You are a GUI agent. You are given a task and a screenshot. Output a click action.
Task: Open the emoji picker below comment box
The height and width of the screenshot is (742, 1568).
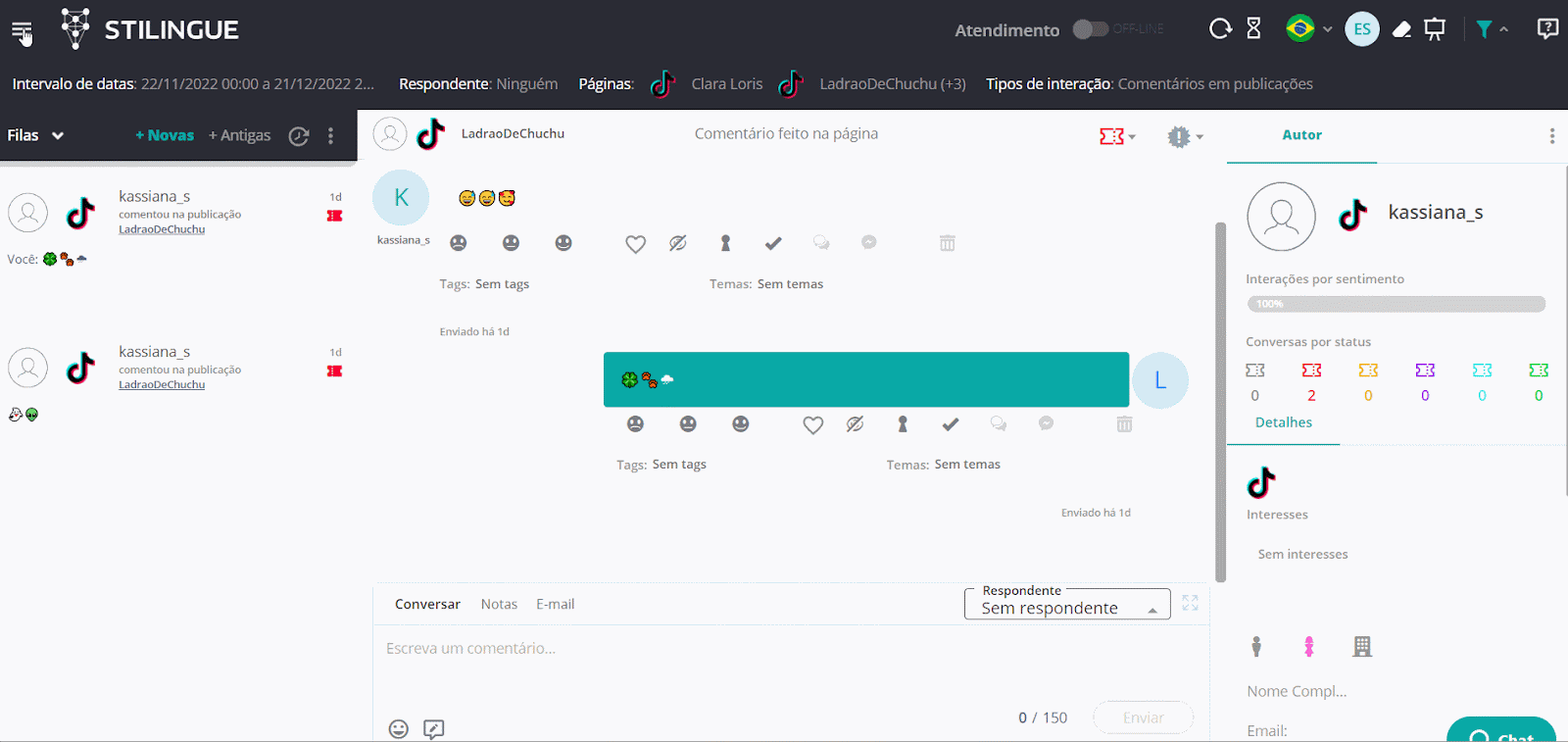[398, 728]
